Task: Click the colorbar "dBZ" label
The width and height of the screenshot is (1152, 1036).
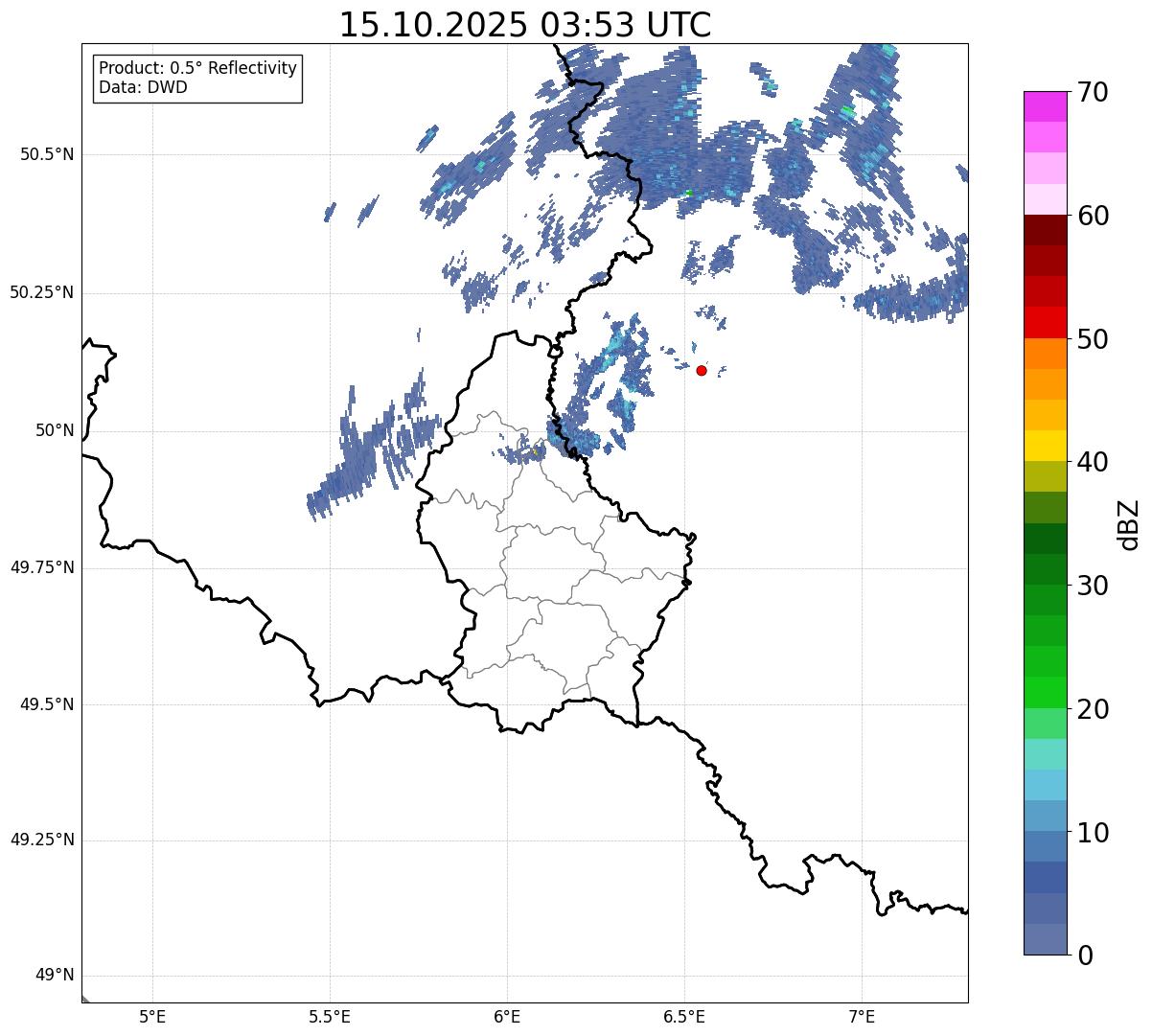Action: 1129,524
